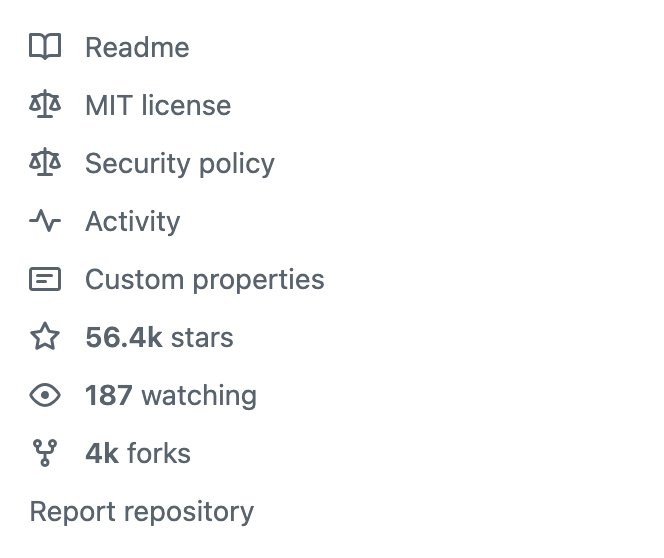Show the Custom properties link
The image size is (664, 558).
point(205,279)
